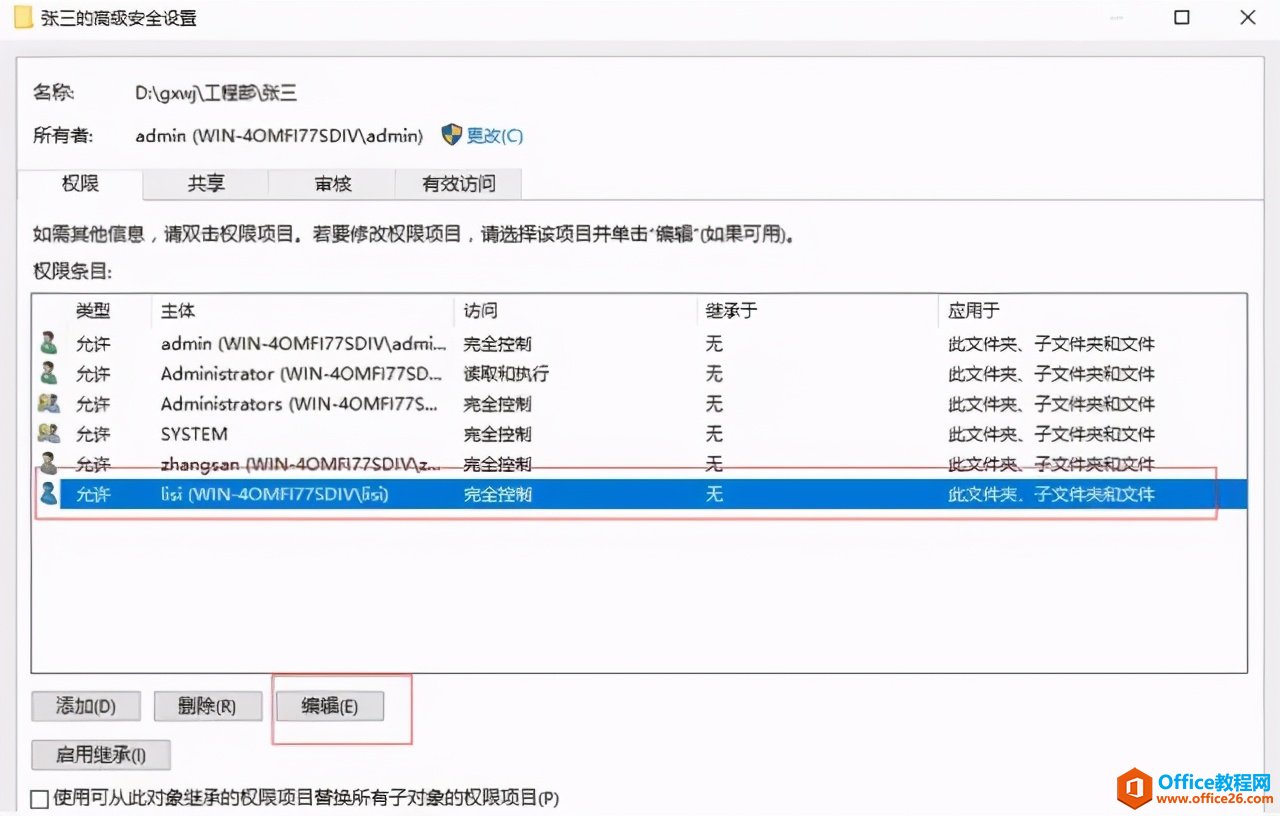Click the admin user icon in permission list
Image resolution: width=1280 pixels, height=816 pixels.
click(x=48, y=343)
